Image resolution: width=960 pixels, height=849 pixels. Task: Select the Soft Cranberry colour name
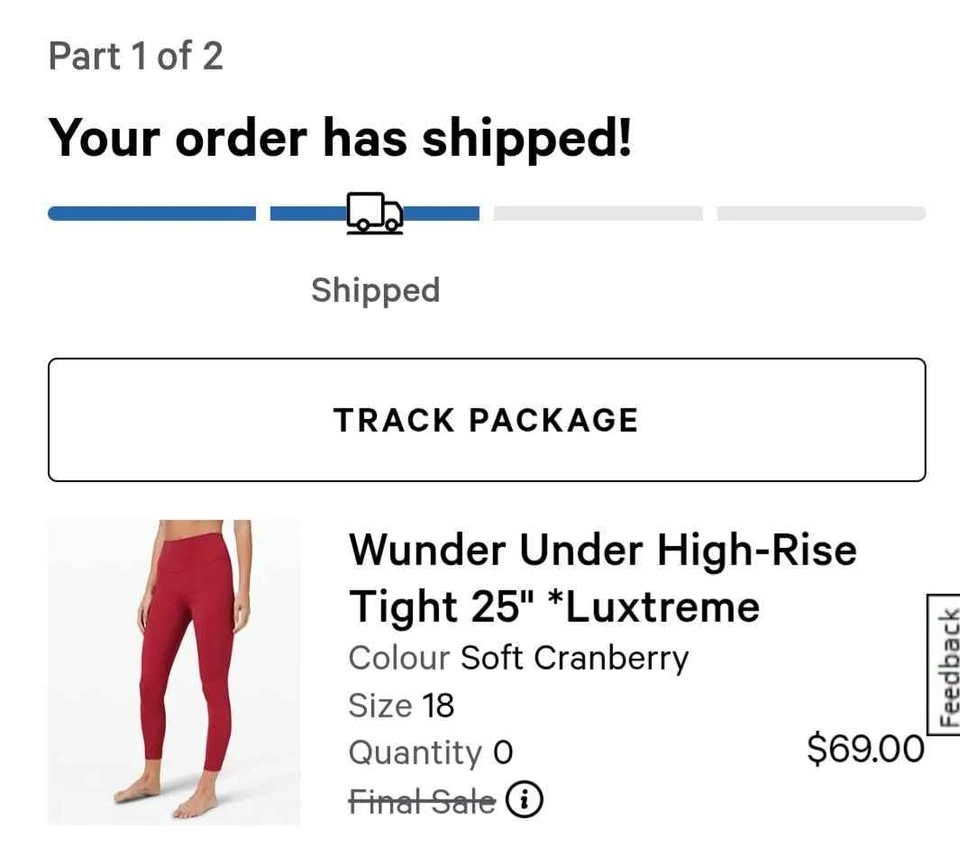[574, 658]
